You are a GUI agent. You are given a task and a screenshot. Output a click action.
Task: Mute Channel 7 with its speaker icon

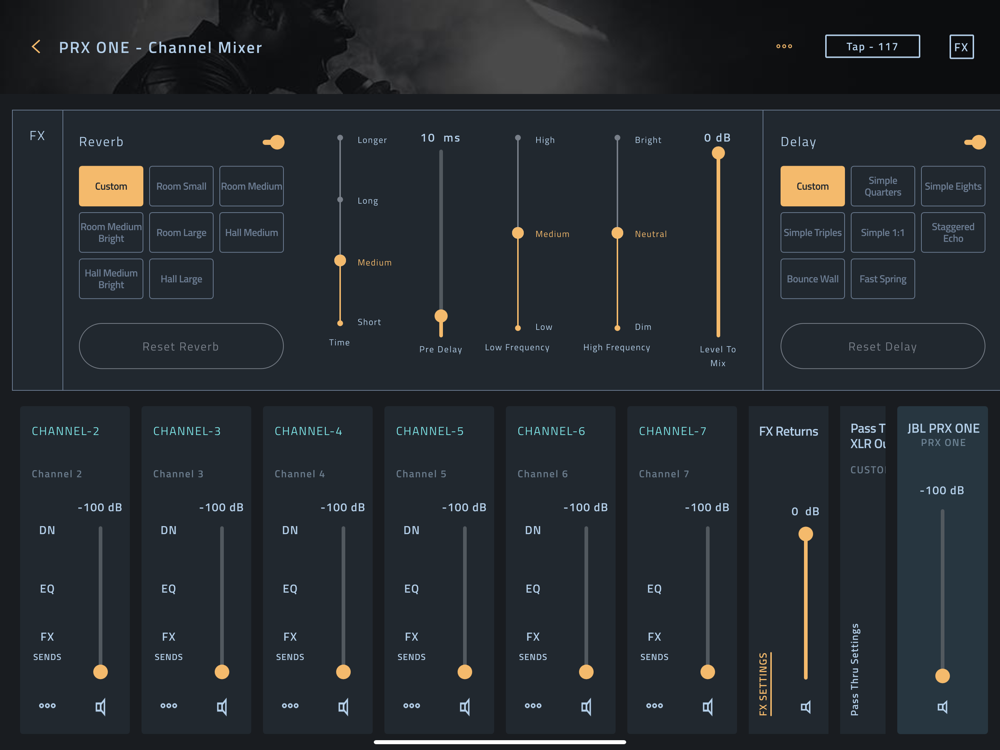[x=708, y=707]
